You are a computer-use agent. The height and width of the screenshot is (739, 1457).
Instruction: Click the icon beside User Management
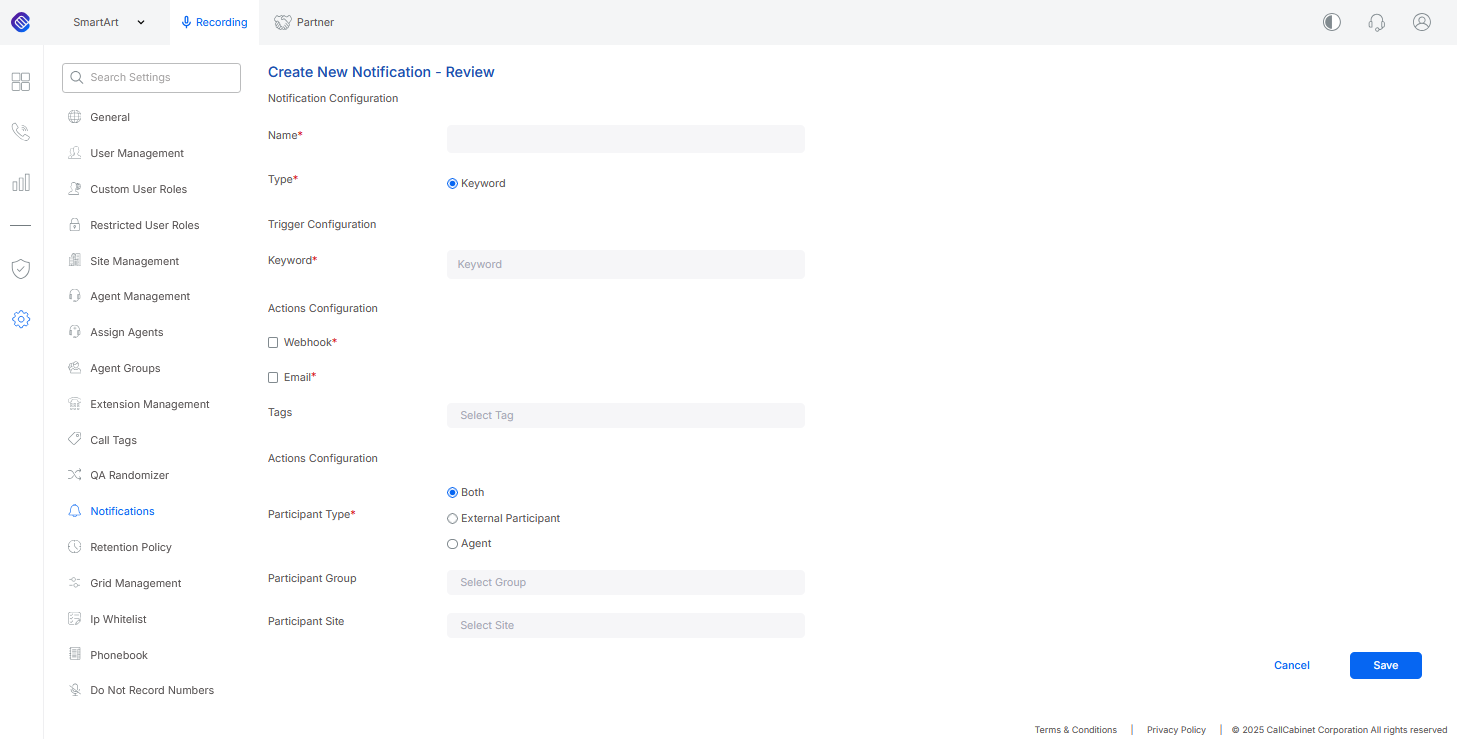pos(75,153)
